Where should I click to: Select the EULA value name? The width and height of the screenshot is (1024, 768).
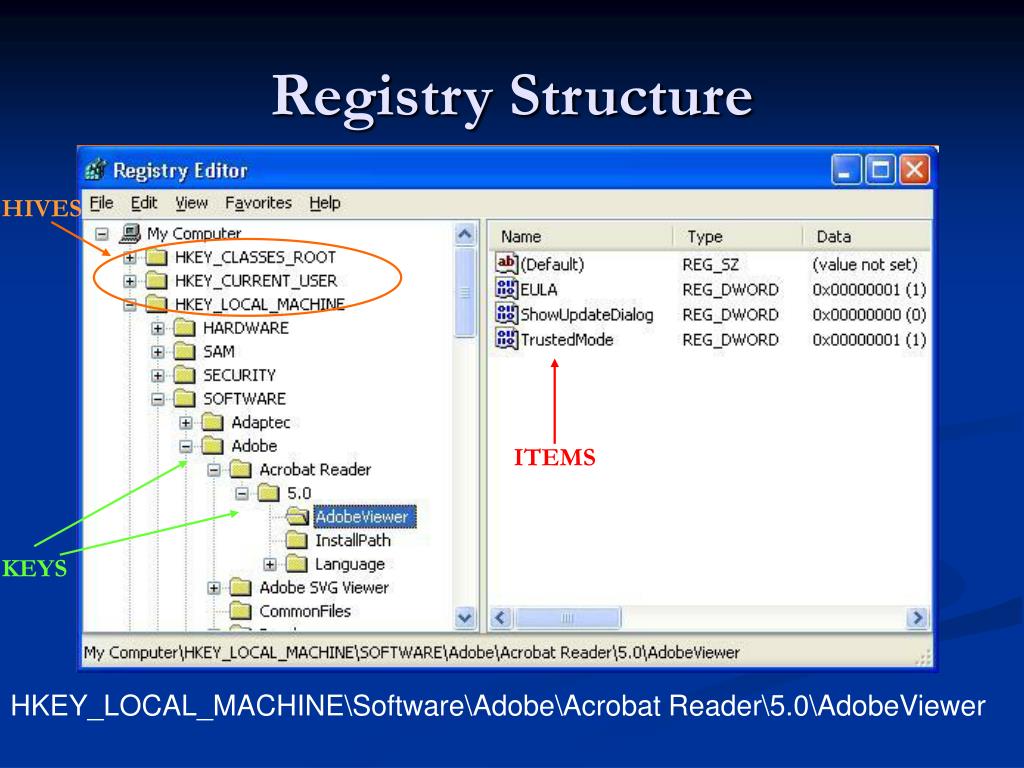click(539, 289)
